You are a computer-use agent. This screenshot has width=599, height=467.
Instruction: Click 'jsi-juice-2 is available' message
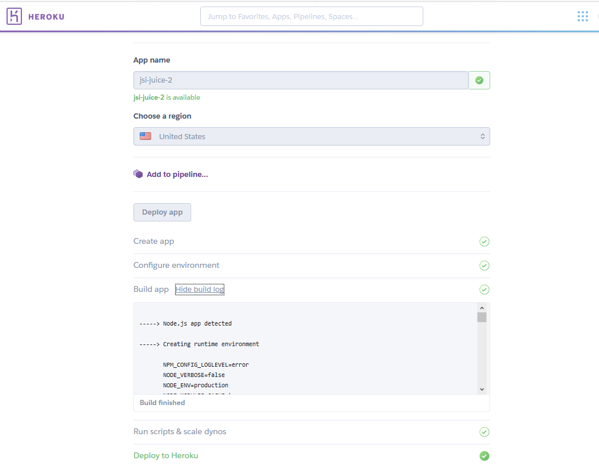pos(167,97)
